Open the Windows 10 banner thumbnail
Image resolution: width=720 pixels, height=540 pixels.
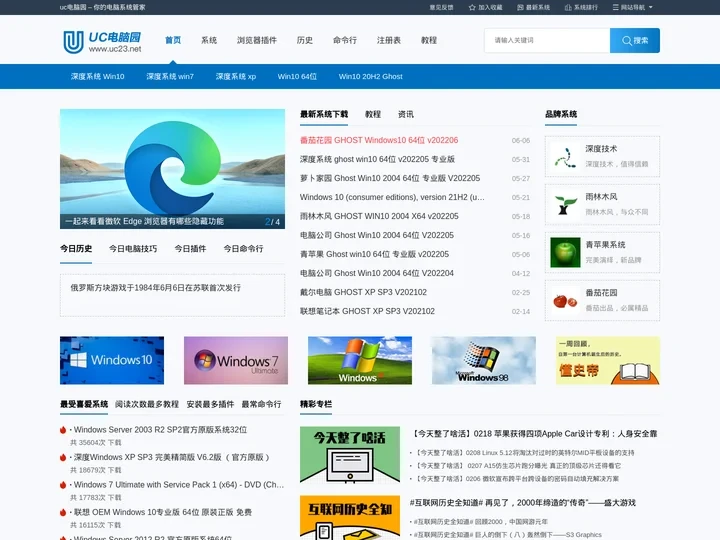pyautogui.click(x=112, y=360)
